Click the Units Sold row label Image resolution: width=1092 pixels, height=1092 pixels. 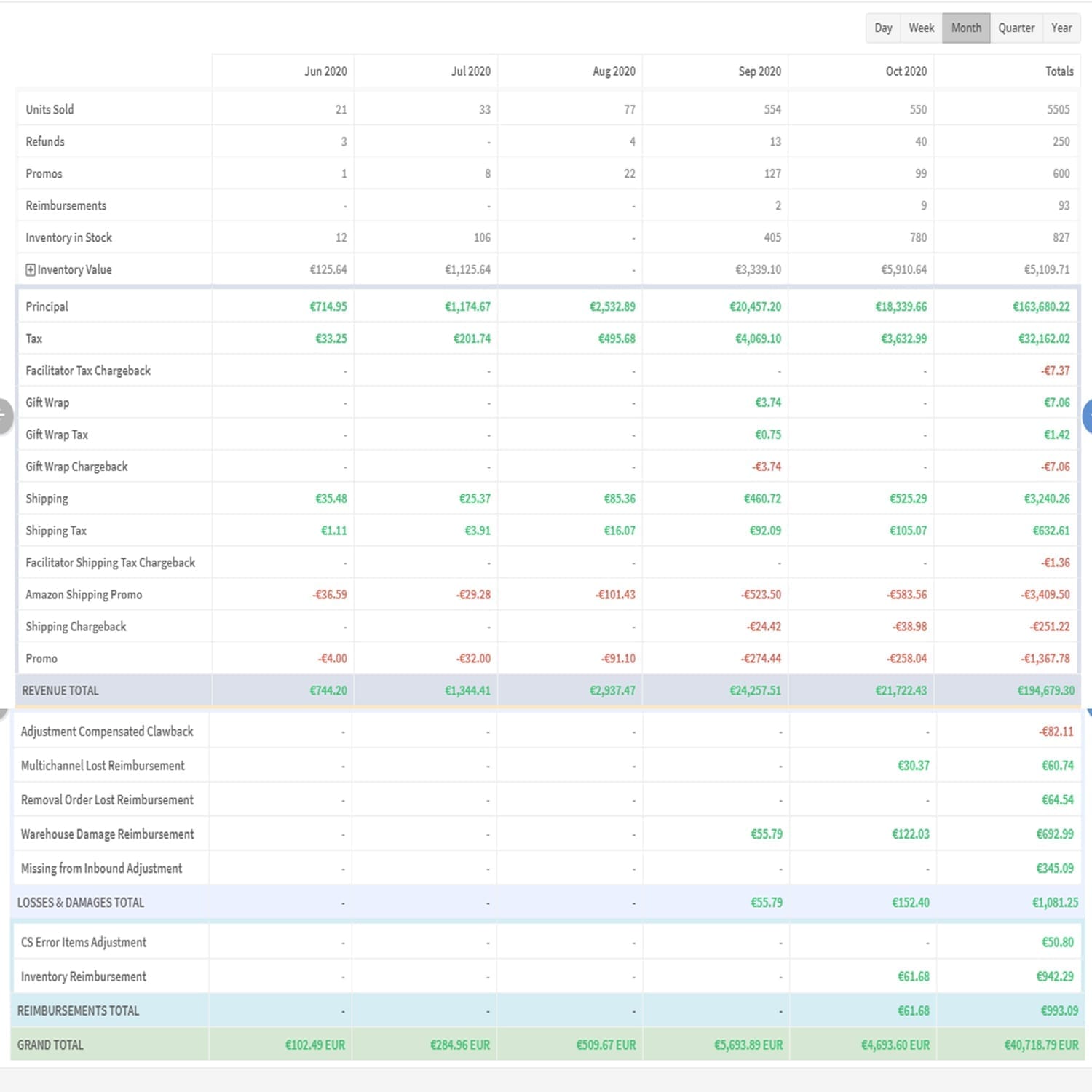coord(50,110)
